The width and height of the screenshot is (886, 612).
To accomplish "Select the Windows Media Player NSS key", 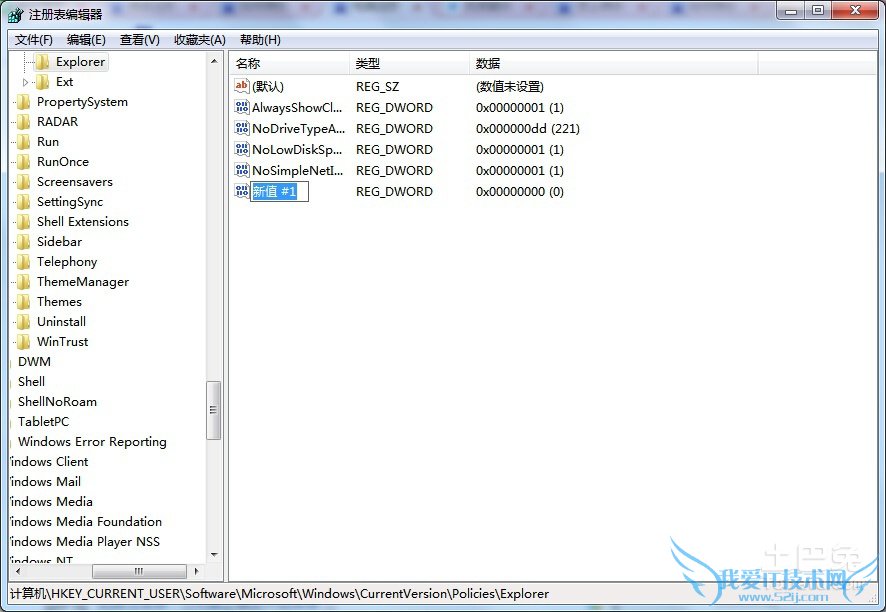I will coord(85,541).
